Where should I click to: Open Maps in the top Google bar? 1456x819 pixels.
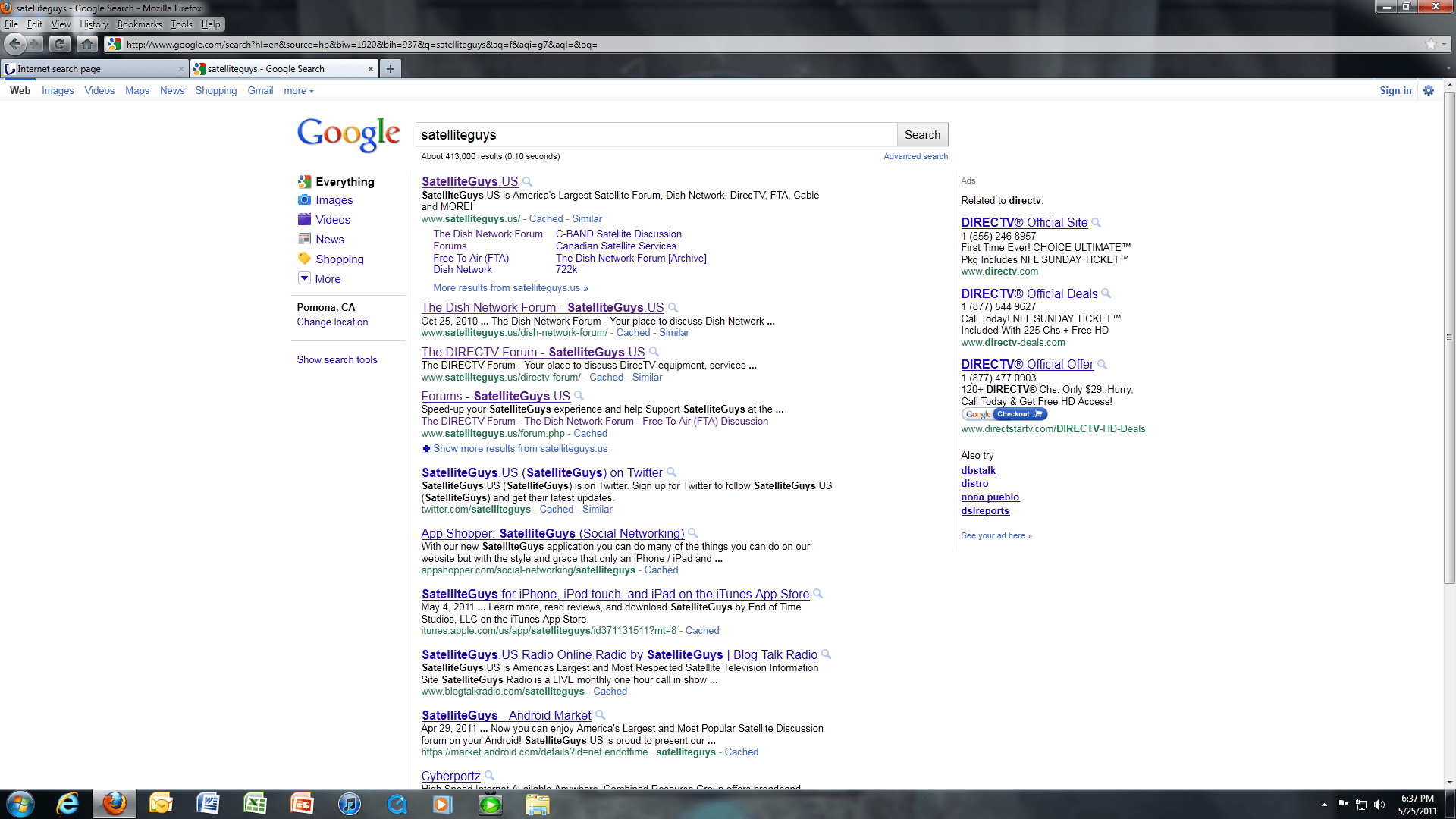click(x=137, y=91)
